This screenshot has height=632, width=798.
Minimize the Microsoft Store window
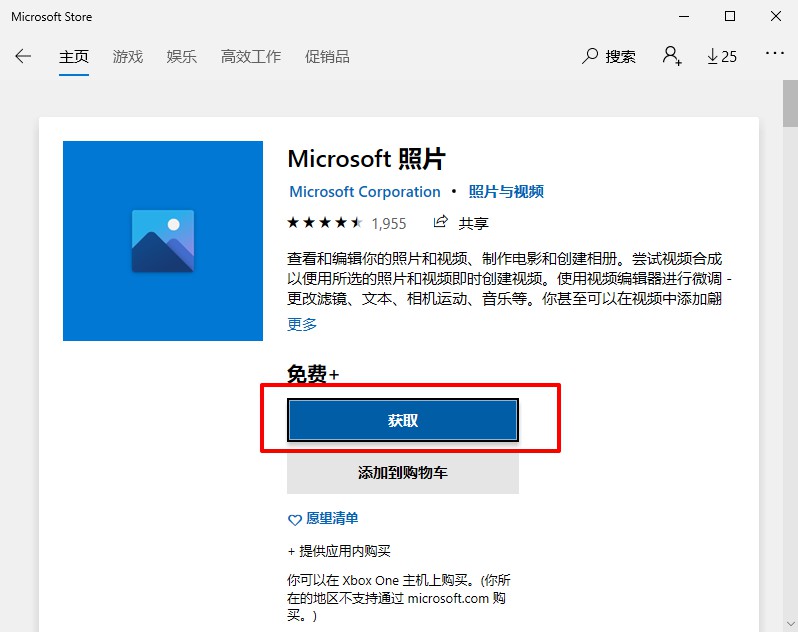[684, 16]
